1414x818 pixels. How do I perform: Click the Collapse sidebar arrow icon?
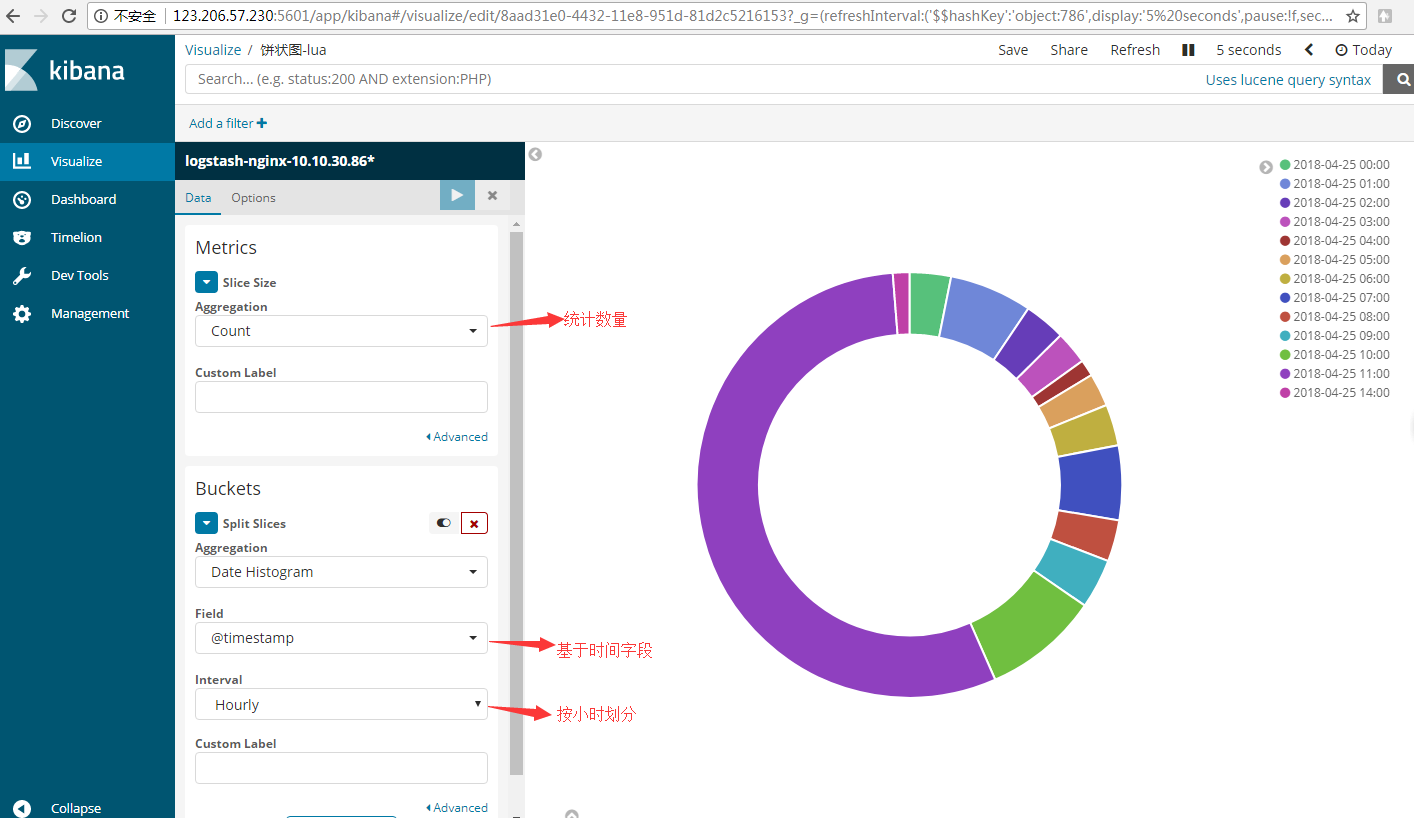22,808
